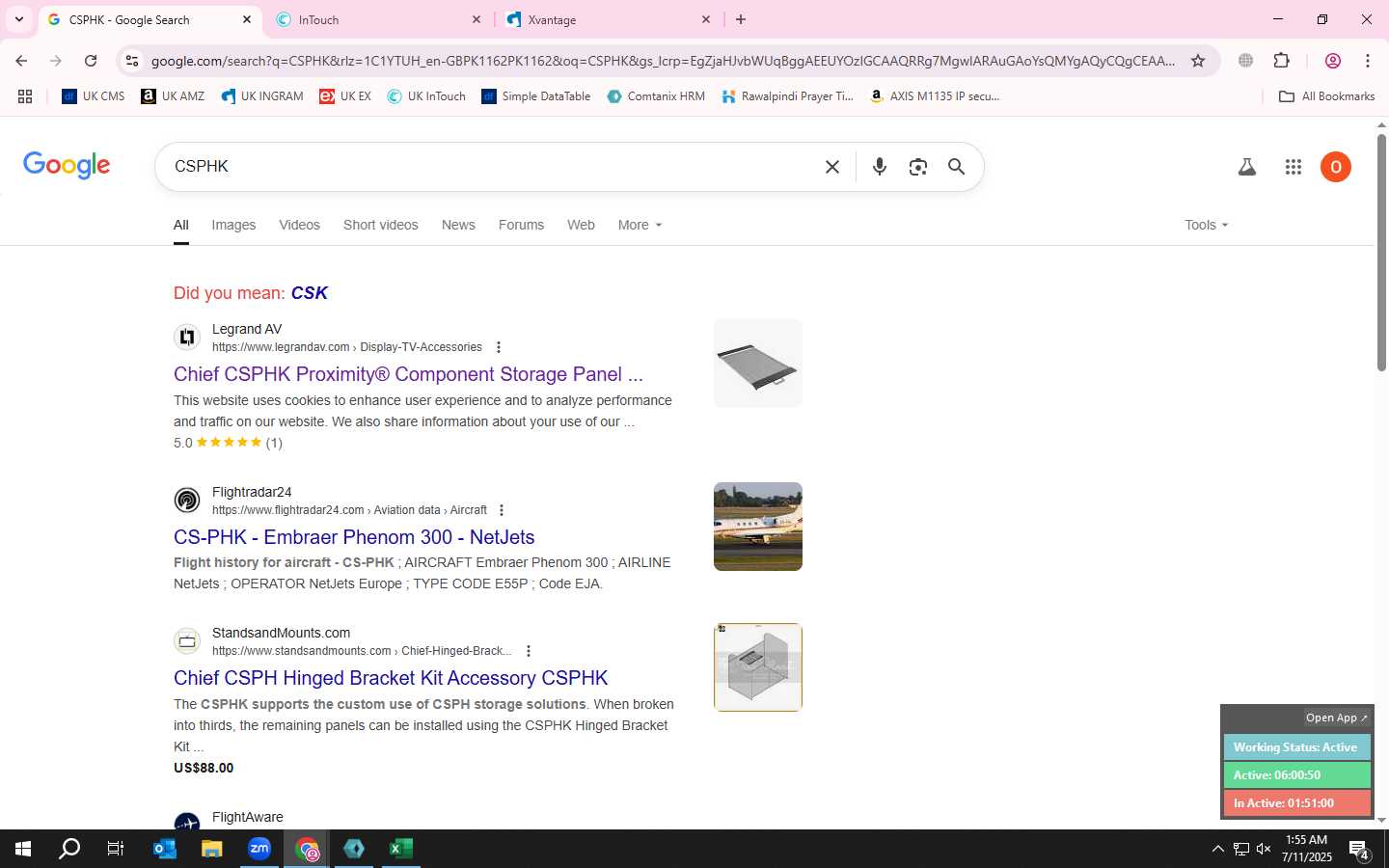Switch to the Web tab

tap(581, 225)
